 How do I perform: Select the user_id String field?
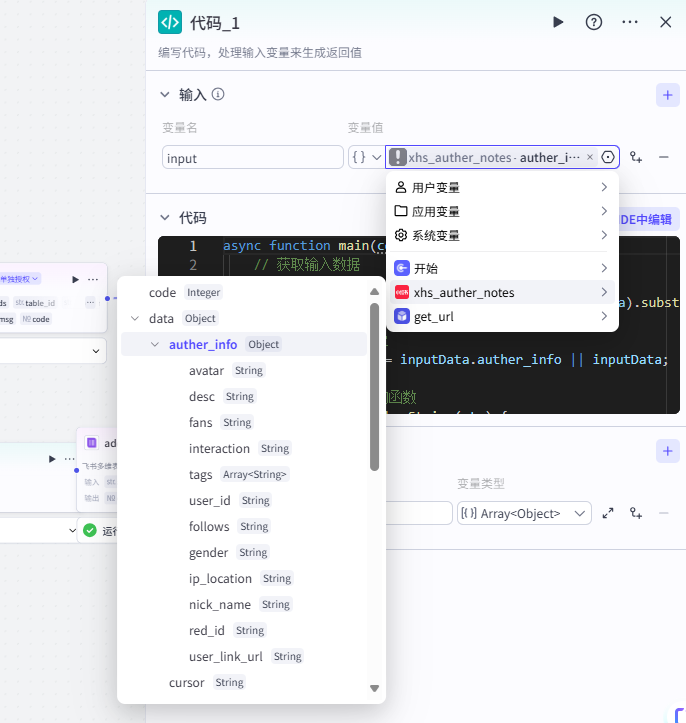tap(243, 500)
